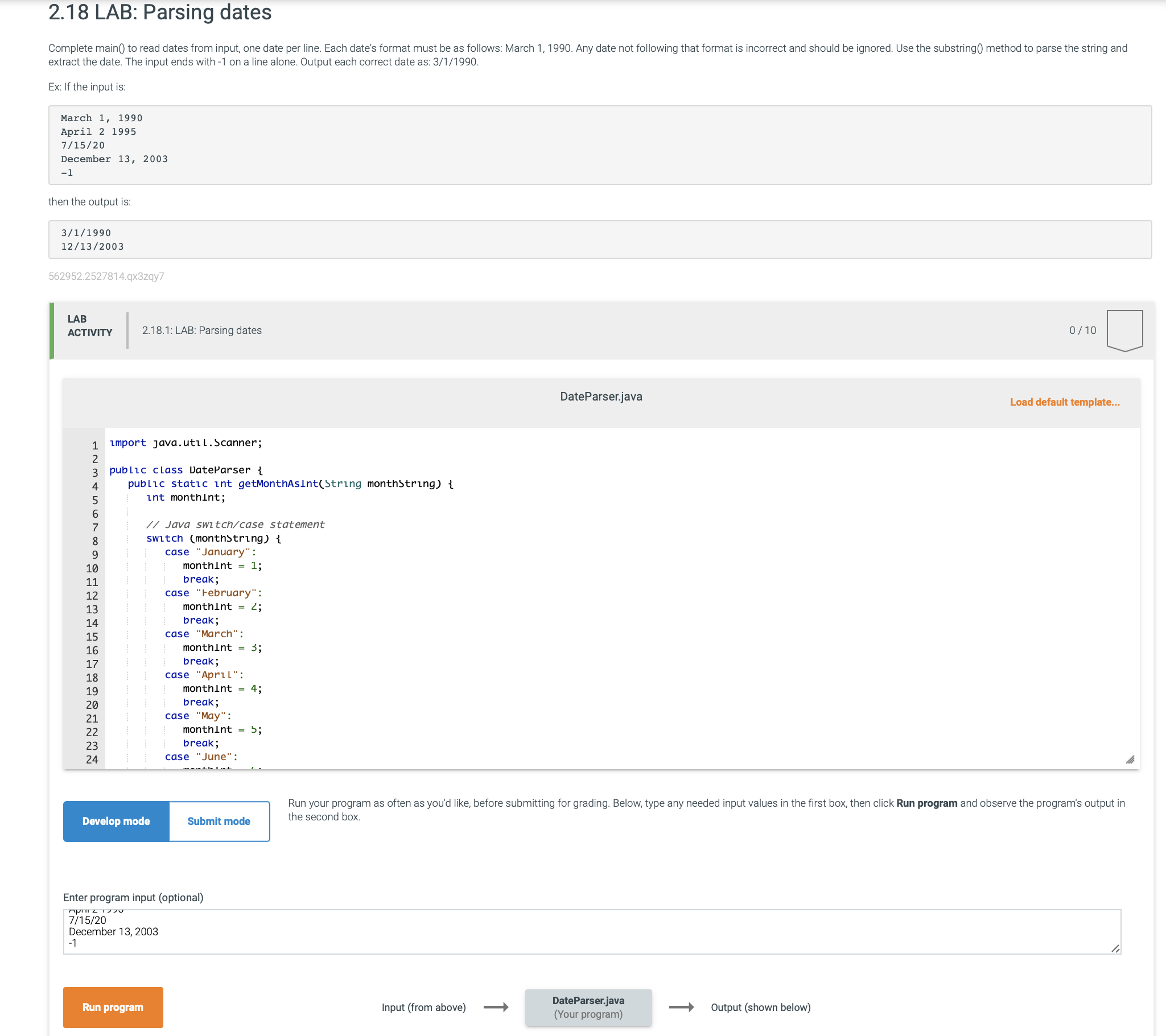
Task: Click the arrow pointing to Output
Action: click(x=683, y=1007)
